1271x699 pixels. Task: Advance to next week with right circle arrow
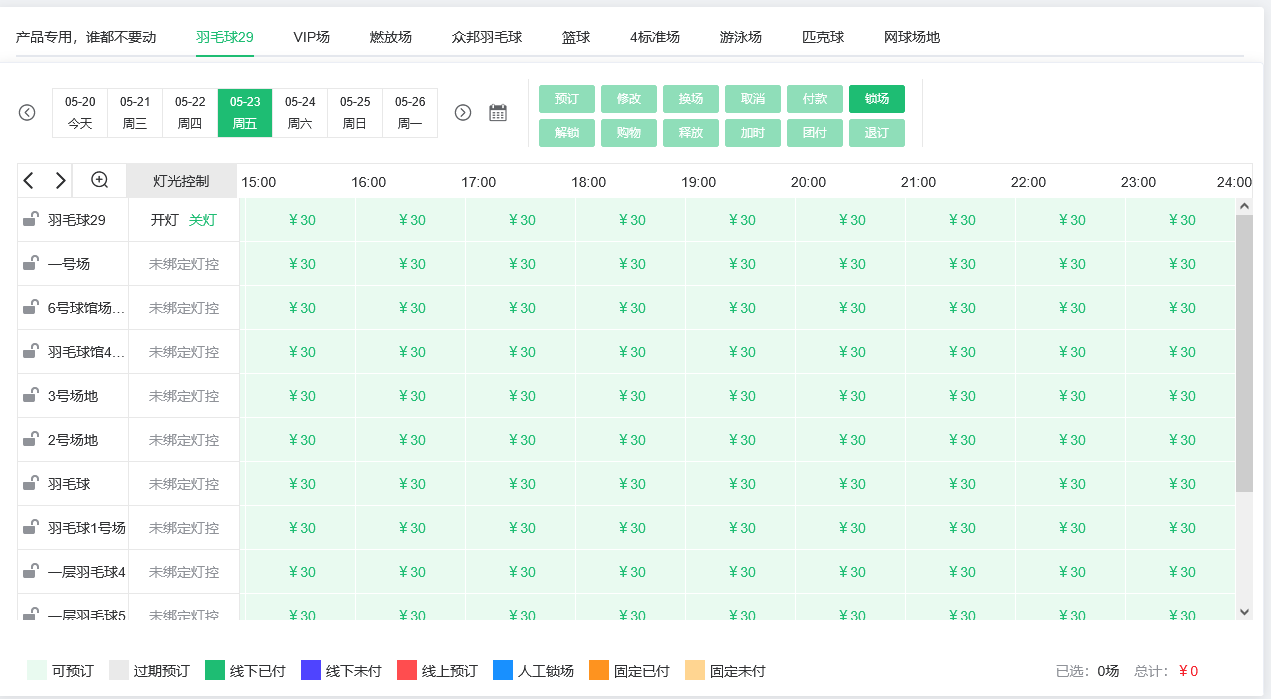coord(463,113)
